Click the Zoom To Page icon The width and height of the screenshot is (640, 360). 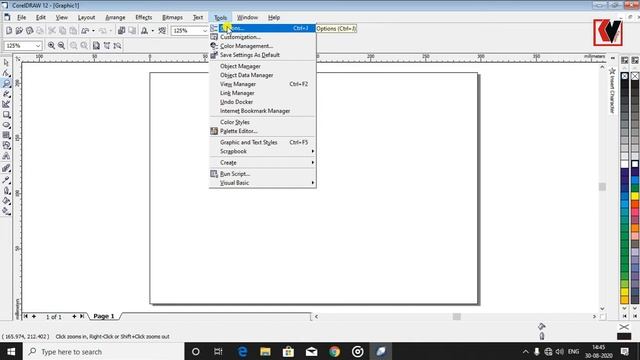coord(96,46)
